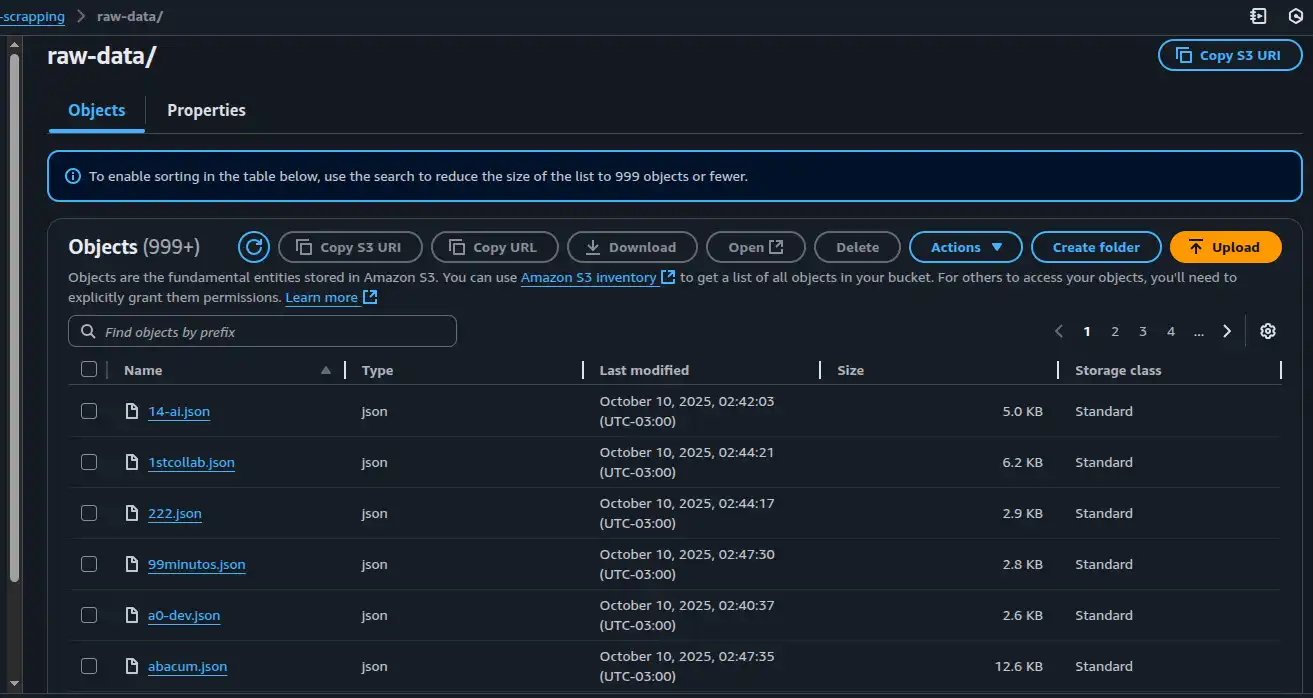Go to next page arrow
This screenshot has height=698, width=1313.
point(1227,331)
